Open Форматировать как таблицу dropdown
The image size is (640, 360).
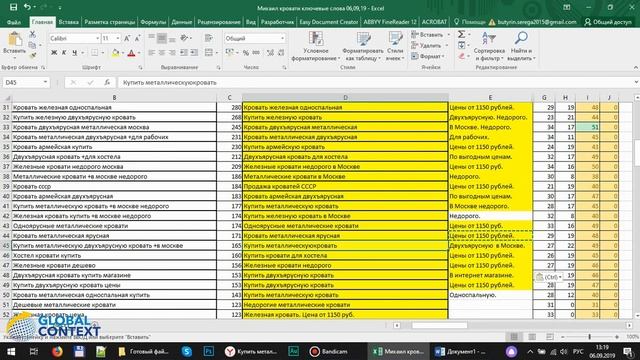tap(362, 46)
